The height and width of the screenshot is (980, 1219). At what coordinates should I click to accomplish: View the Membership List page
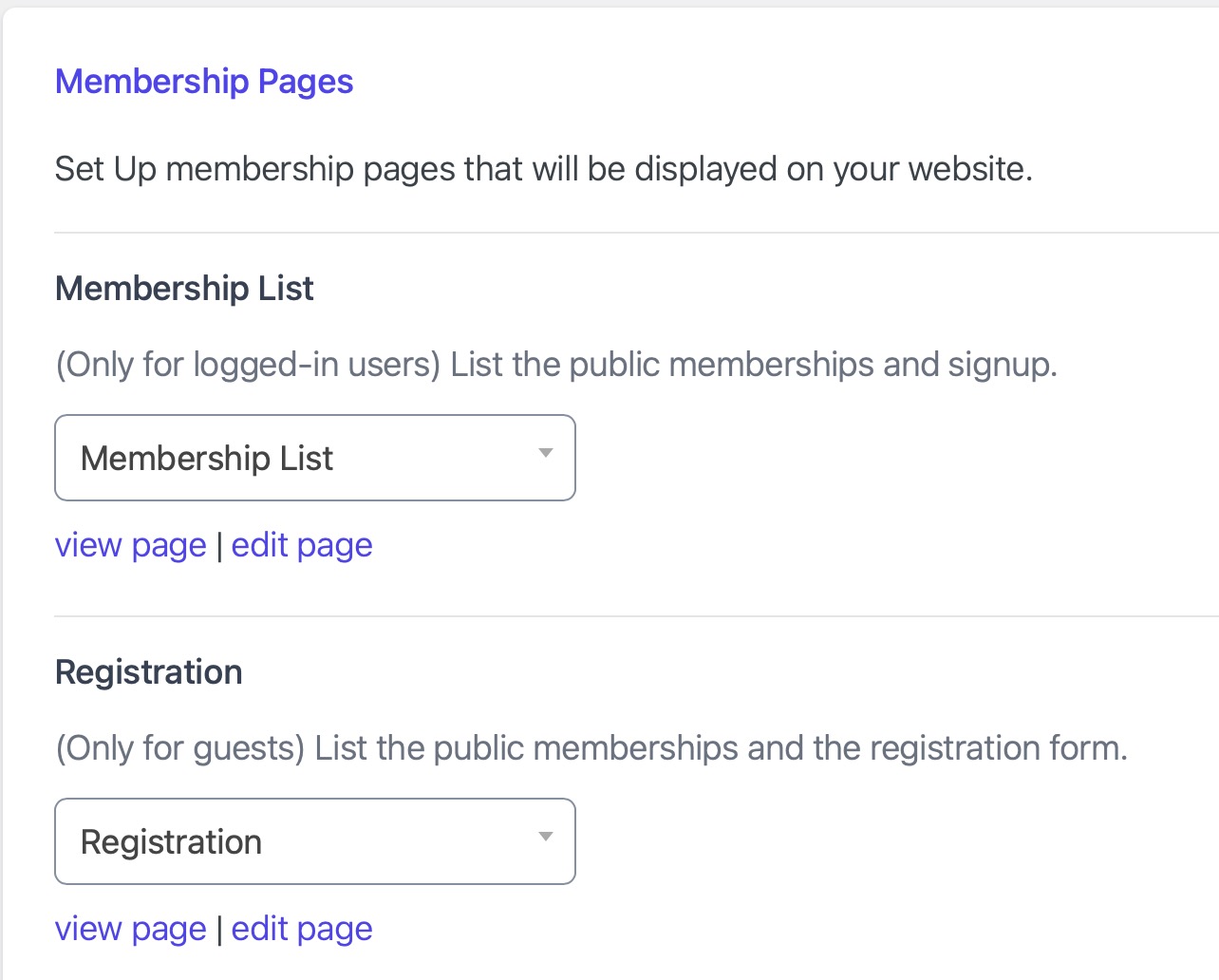click(130, 544)
